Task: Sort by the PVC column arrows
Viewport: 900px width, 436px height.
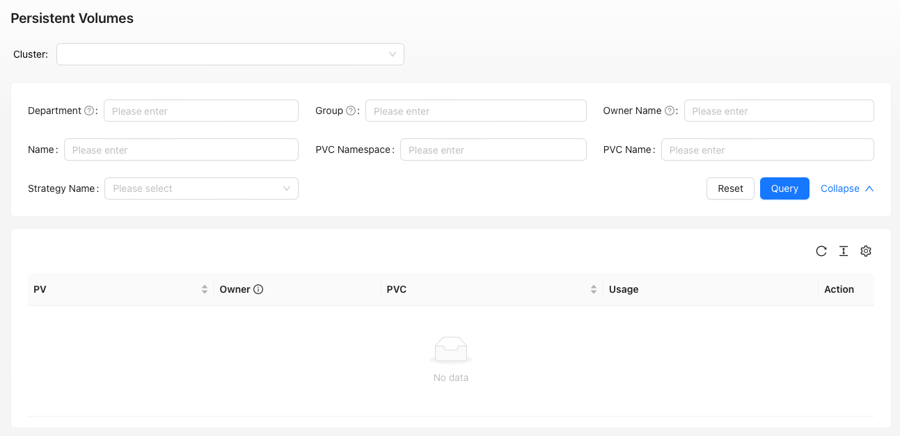Action: (x=593, y=290)
